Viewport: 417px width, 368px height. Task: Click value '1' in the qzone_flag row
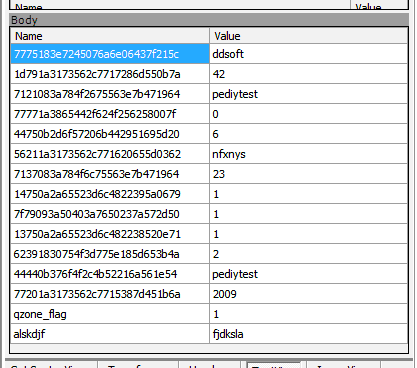[x=309, y=314]
